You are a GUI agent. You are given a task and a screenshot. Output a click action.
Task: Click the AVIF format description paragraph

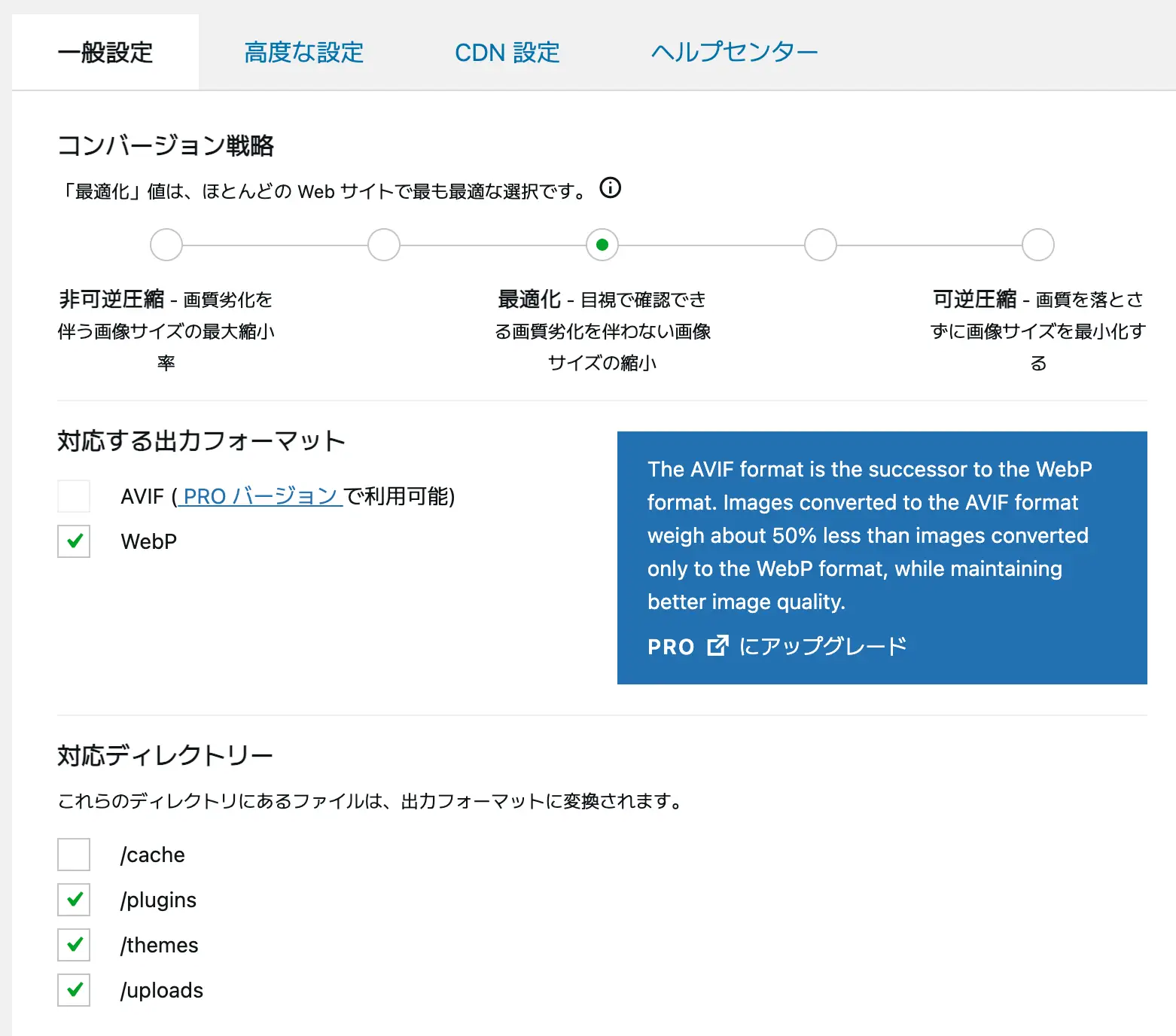[x=870, y=535]
